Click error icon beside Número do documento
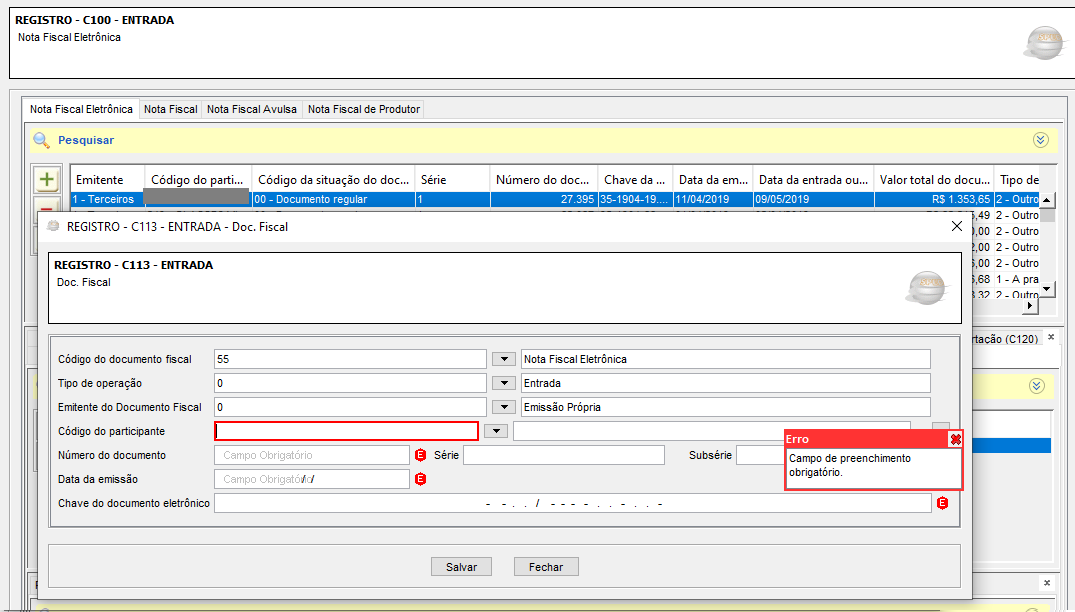 click(421, 455)
